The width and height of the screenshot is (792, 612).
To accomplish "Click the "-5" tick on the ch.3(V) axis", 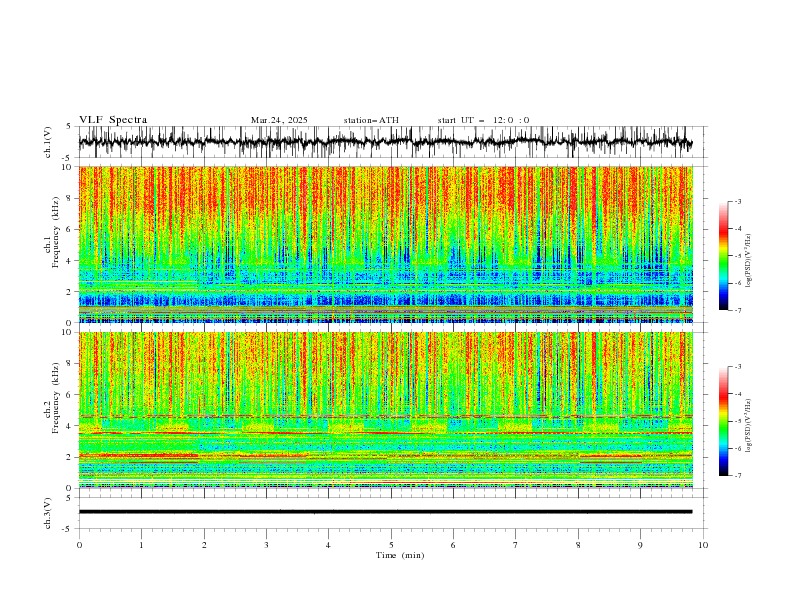I will pyautogui.click(x=68, y=529).
